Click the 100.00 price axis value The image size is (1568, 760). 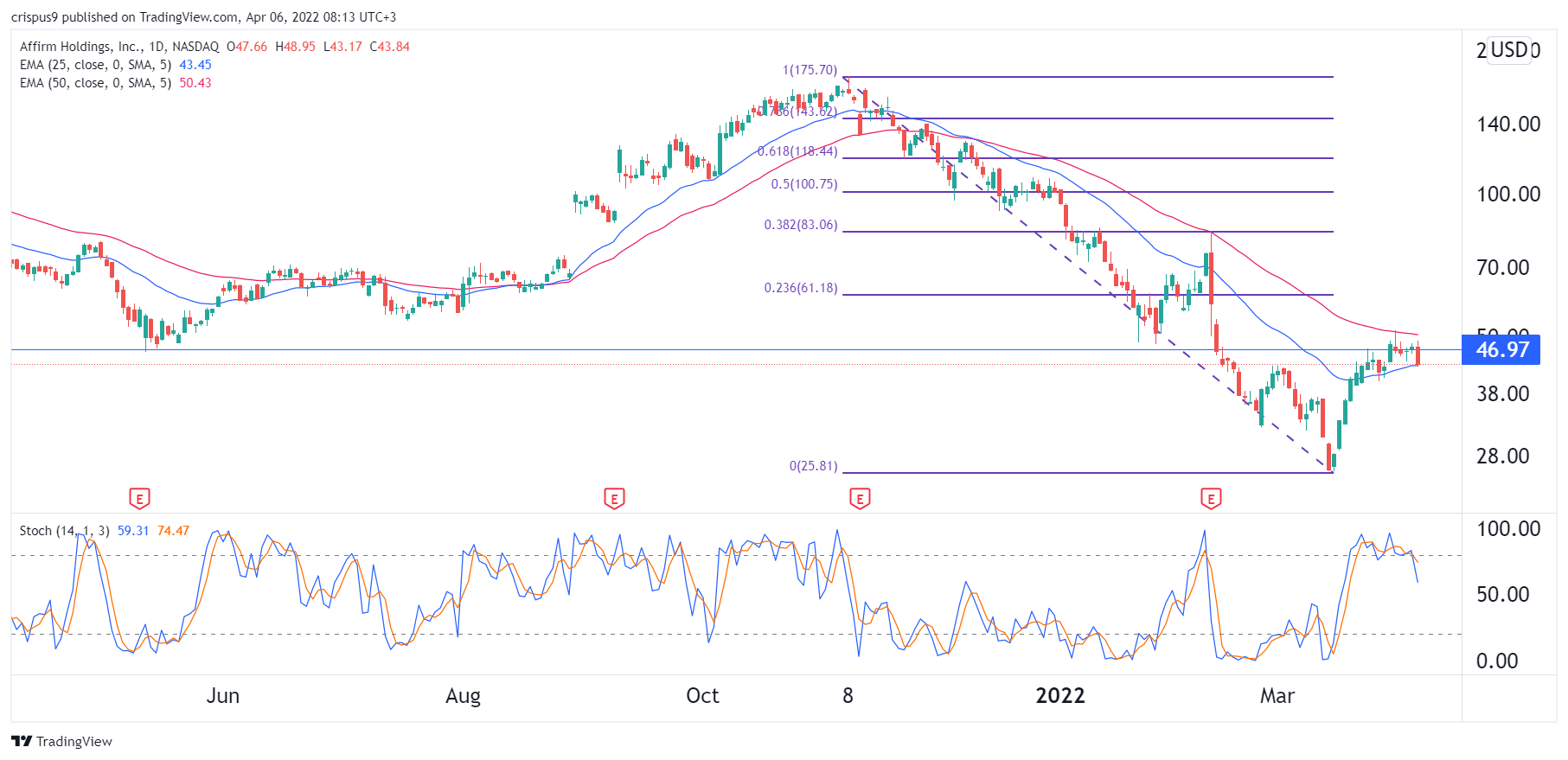1508,195
